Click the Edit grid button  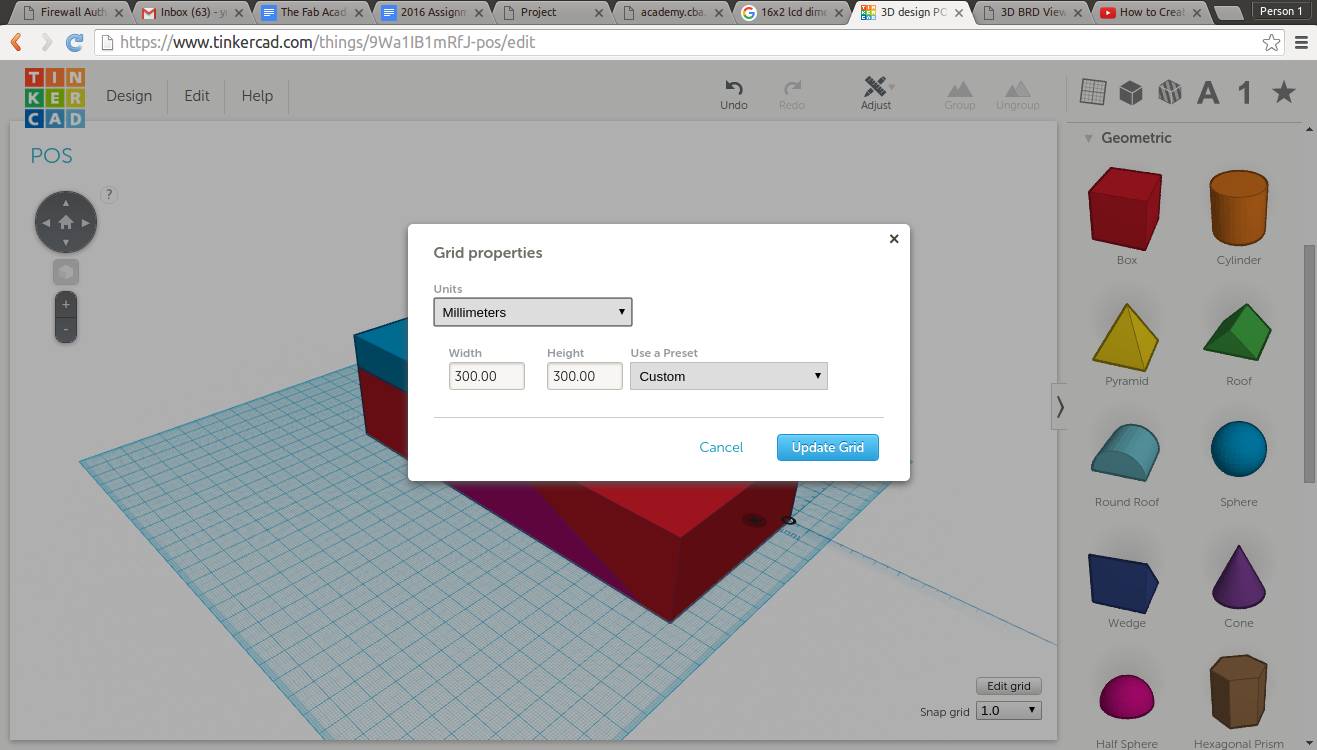coord(1009,686)
